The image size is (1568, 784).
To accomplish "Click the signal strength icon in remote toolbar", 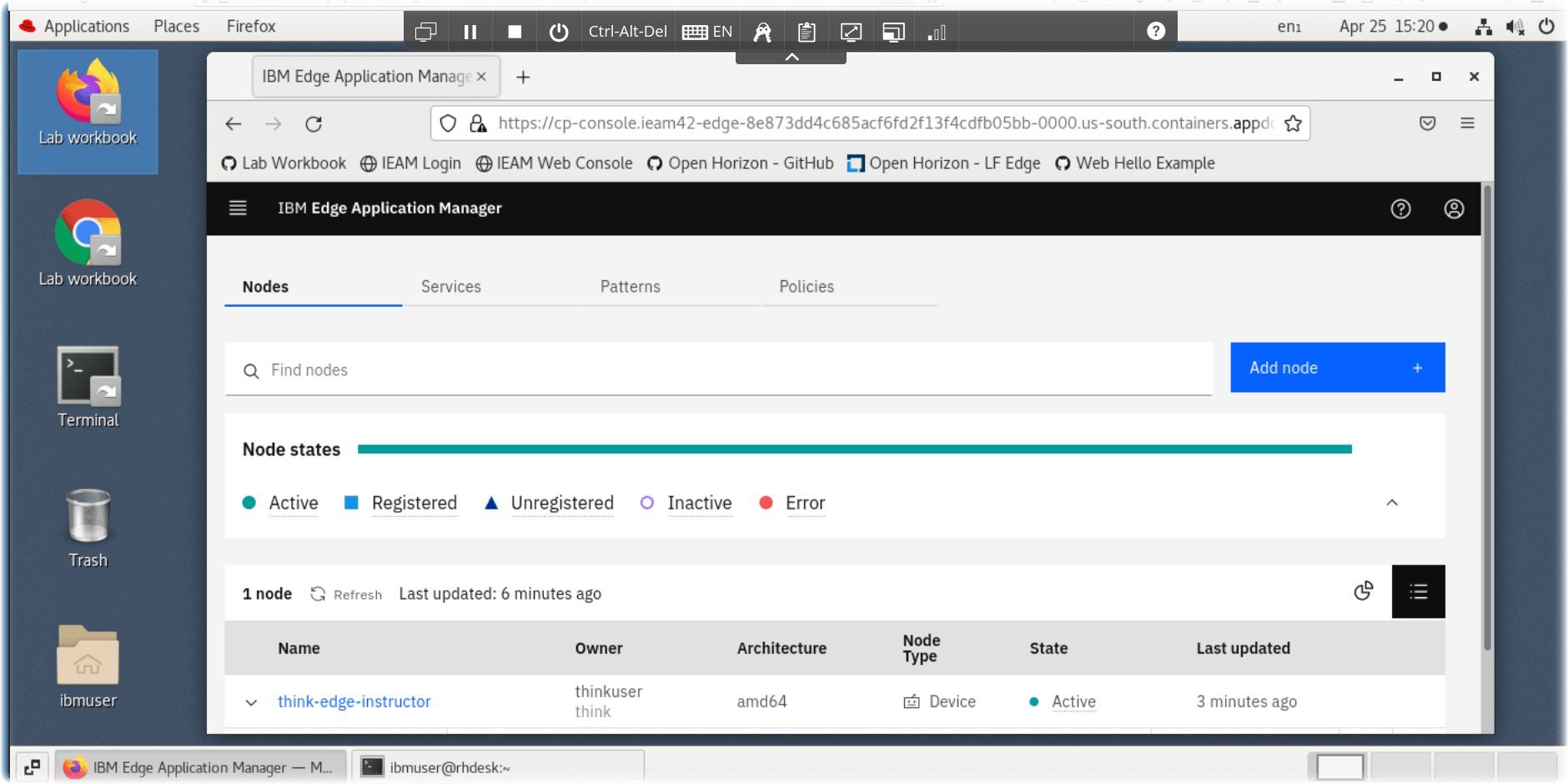I will [x=937, y=32].
